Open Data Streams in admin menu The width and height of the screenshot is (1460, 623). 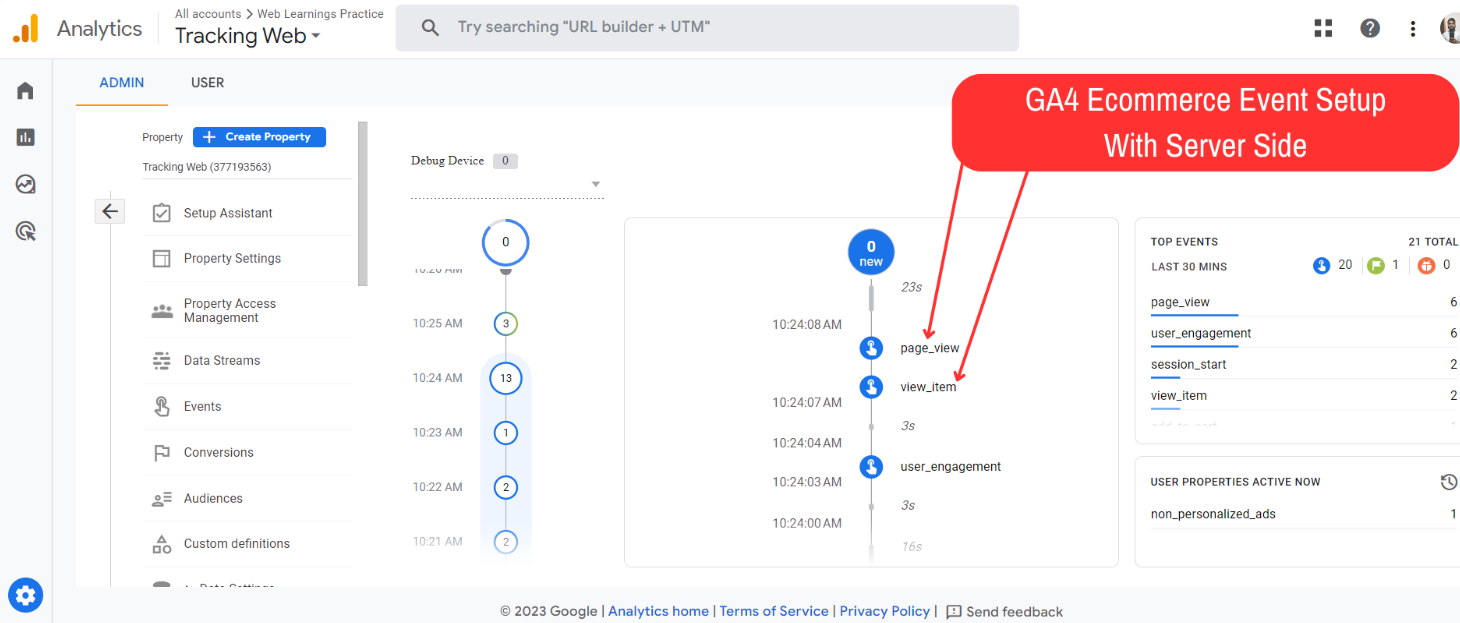[x=221, y=360]
